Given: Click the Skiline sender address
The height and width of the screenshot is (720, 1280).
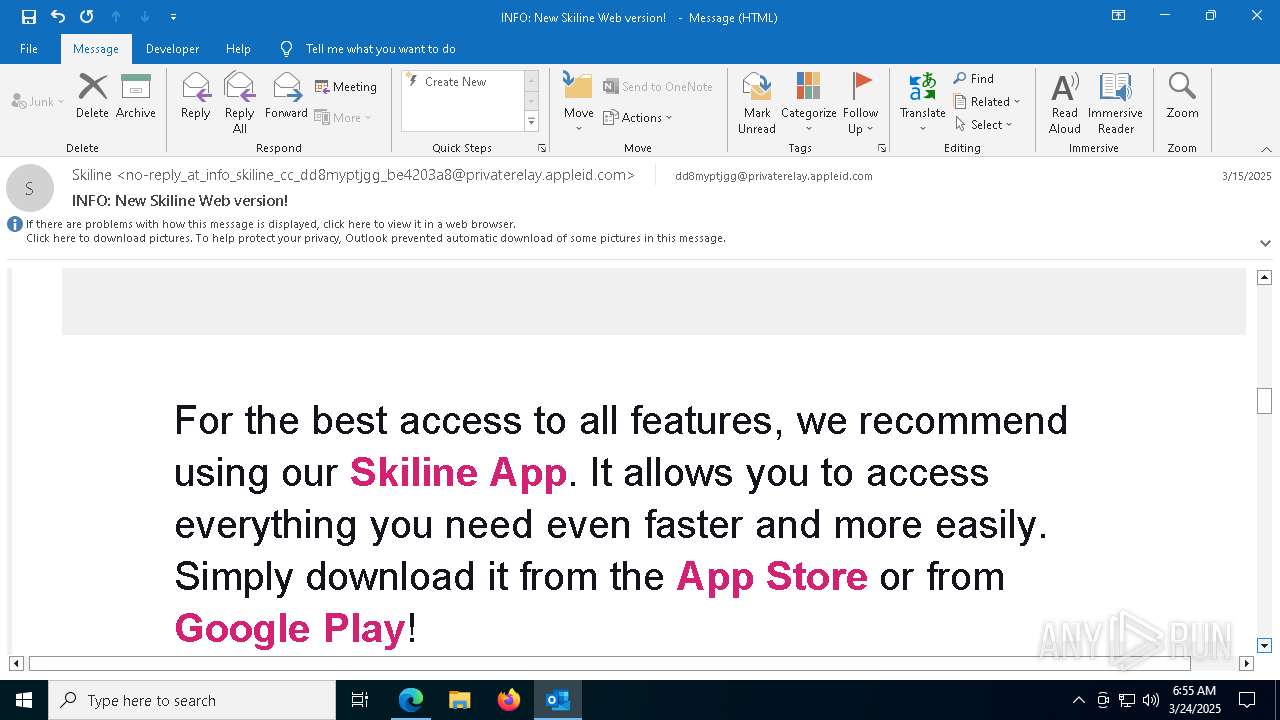Looking at the screenshot, I should click(x=353, y=175).
